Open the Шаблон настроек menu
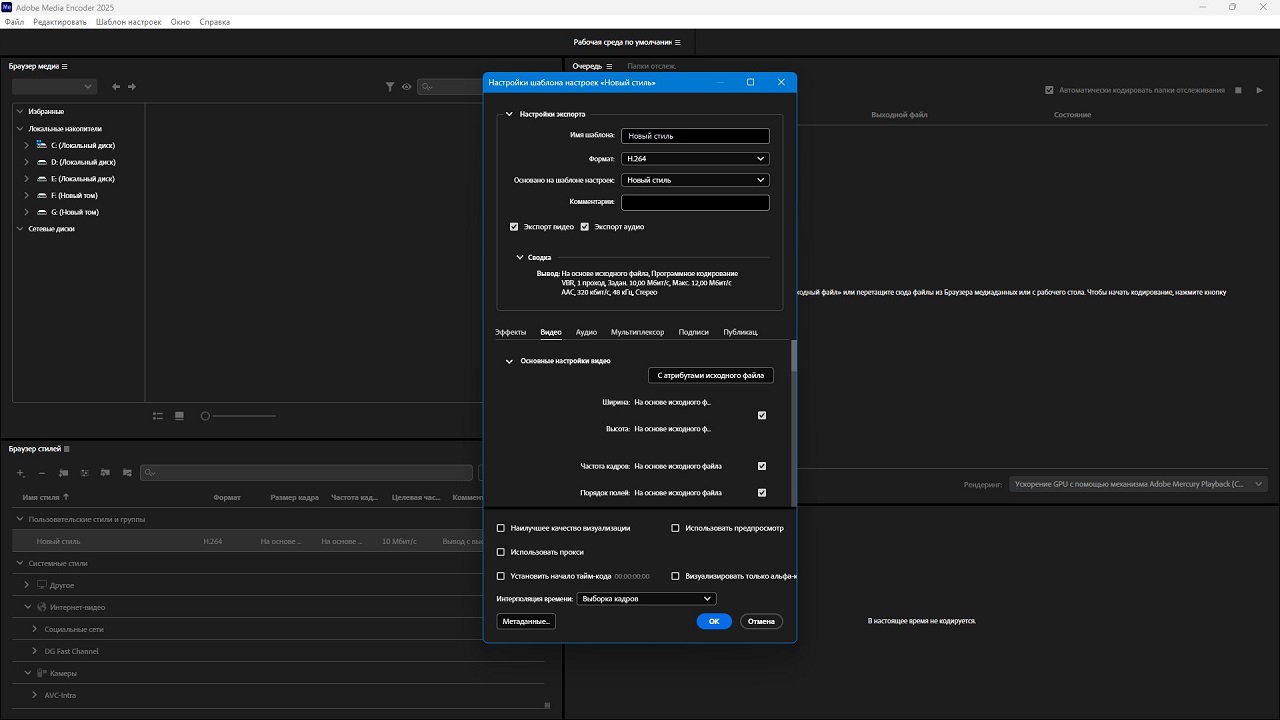 pos(129,21)
